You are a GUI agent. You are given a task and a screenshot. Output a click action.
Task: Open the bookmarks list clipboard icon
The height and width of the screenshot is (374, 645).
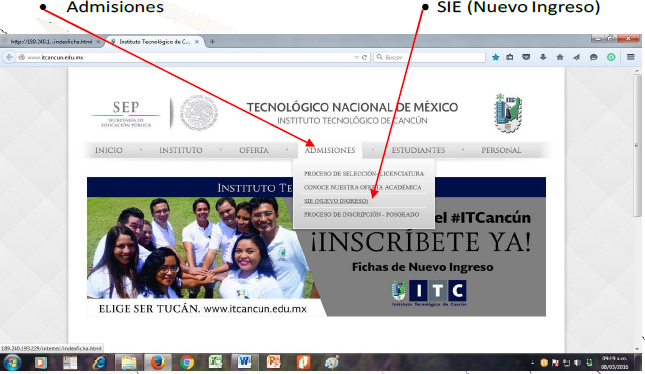[x=510, y=57]
